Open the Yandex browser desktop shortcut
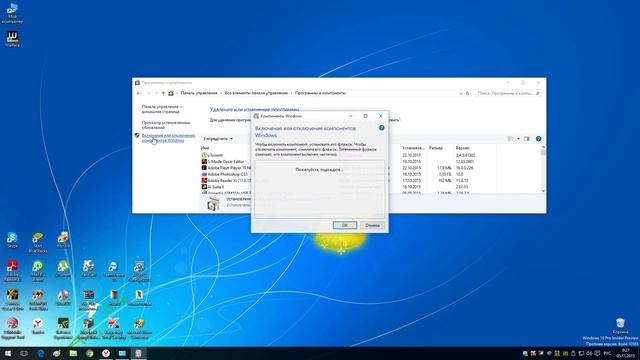Image resolution: width=640 pixels, height=360 pixels. tap(38, 326)
